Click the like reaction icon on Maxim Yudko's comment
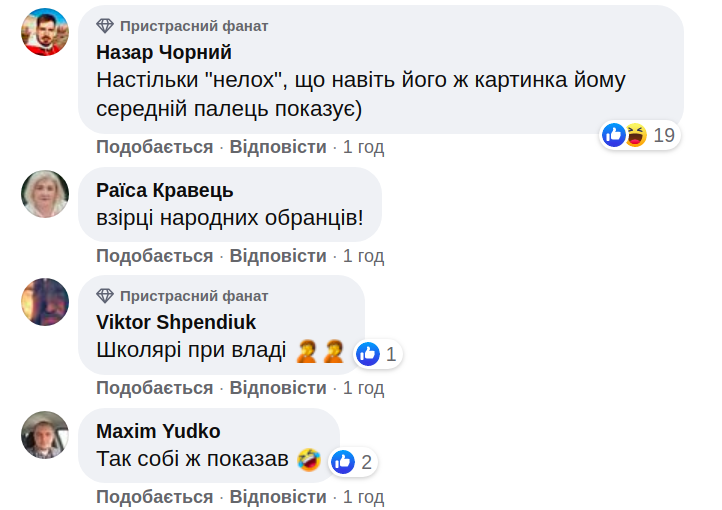 343,461
